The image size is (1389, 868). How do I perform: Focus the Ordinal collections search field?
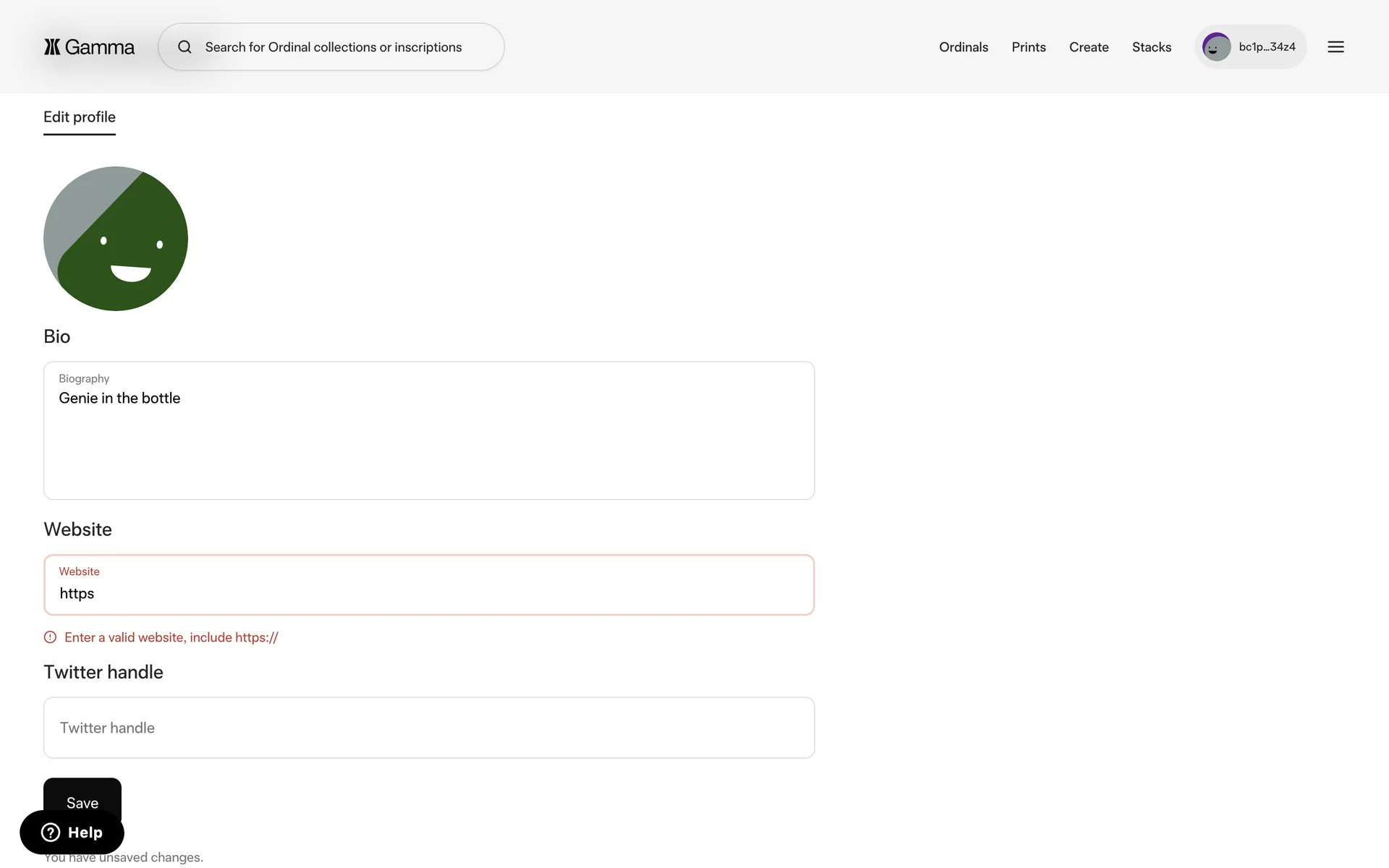[x=333, y=47]
